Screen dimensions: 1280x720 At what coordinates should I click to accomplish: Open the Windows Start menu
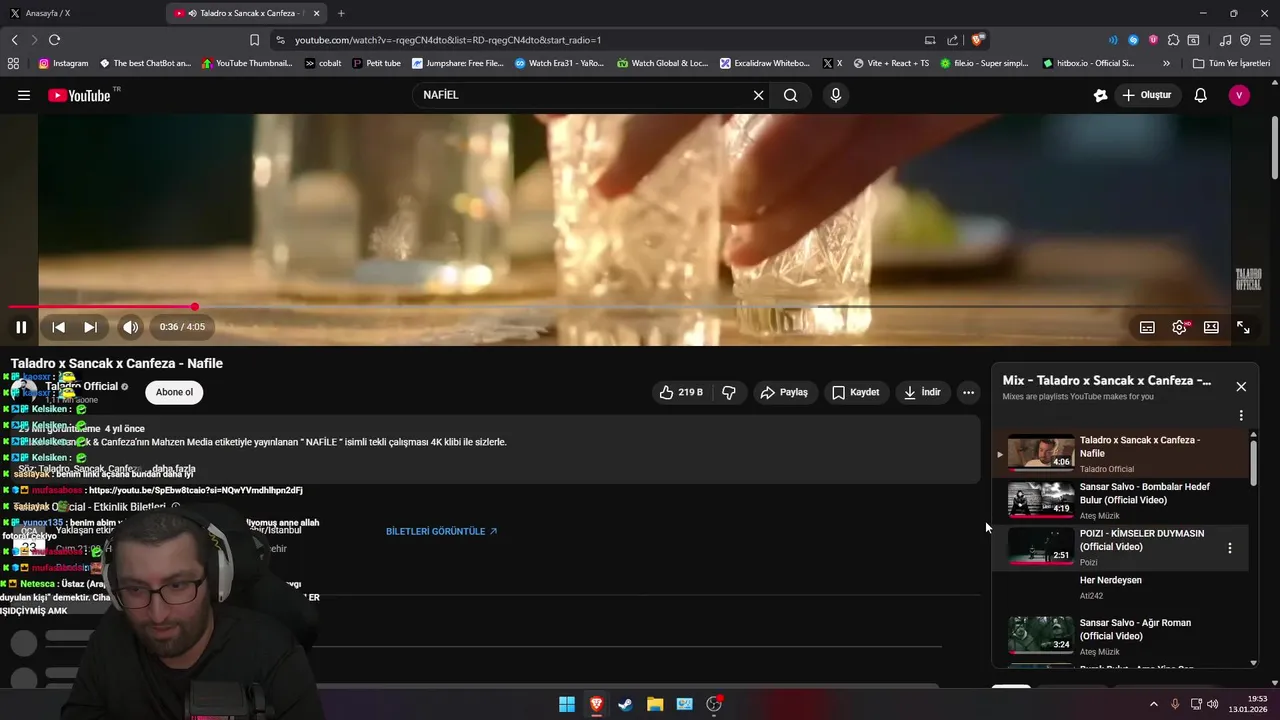coord(567,704)
